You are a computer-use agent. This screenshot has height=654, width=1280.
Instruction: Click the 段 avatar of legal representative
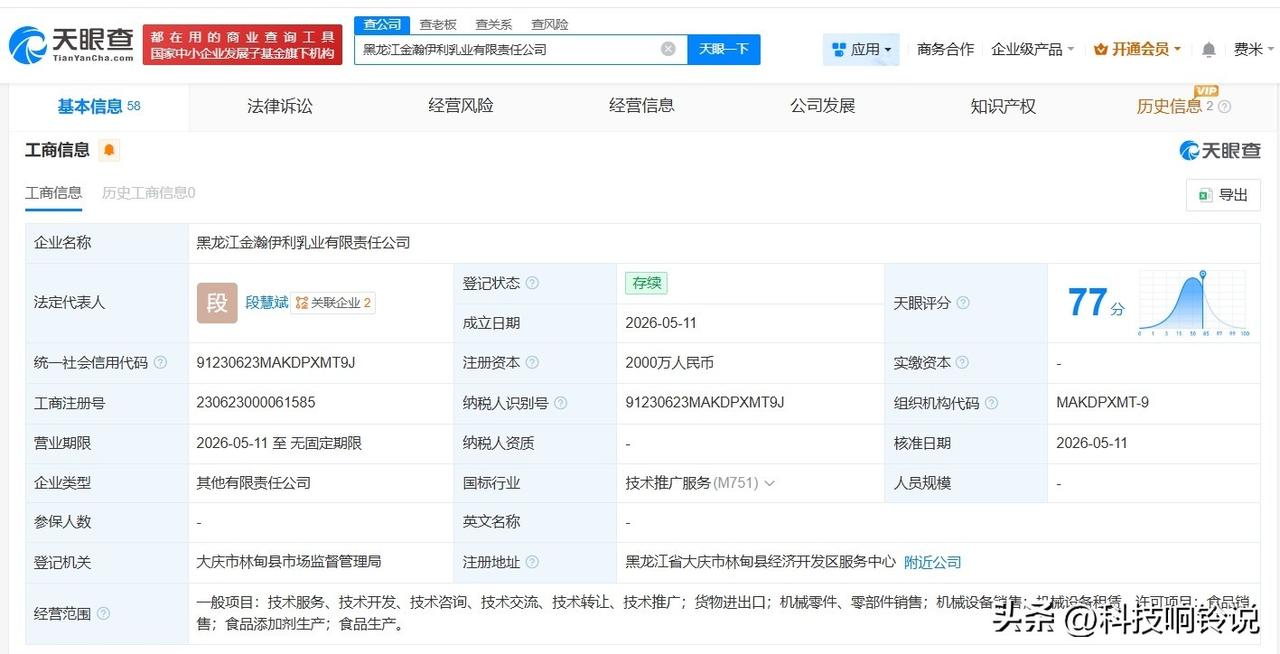[x=217, y=303]
